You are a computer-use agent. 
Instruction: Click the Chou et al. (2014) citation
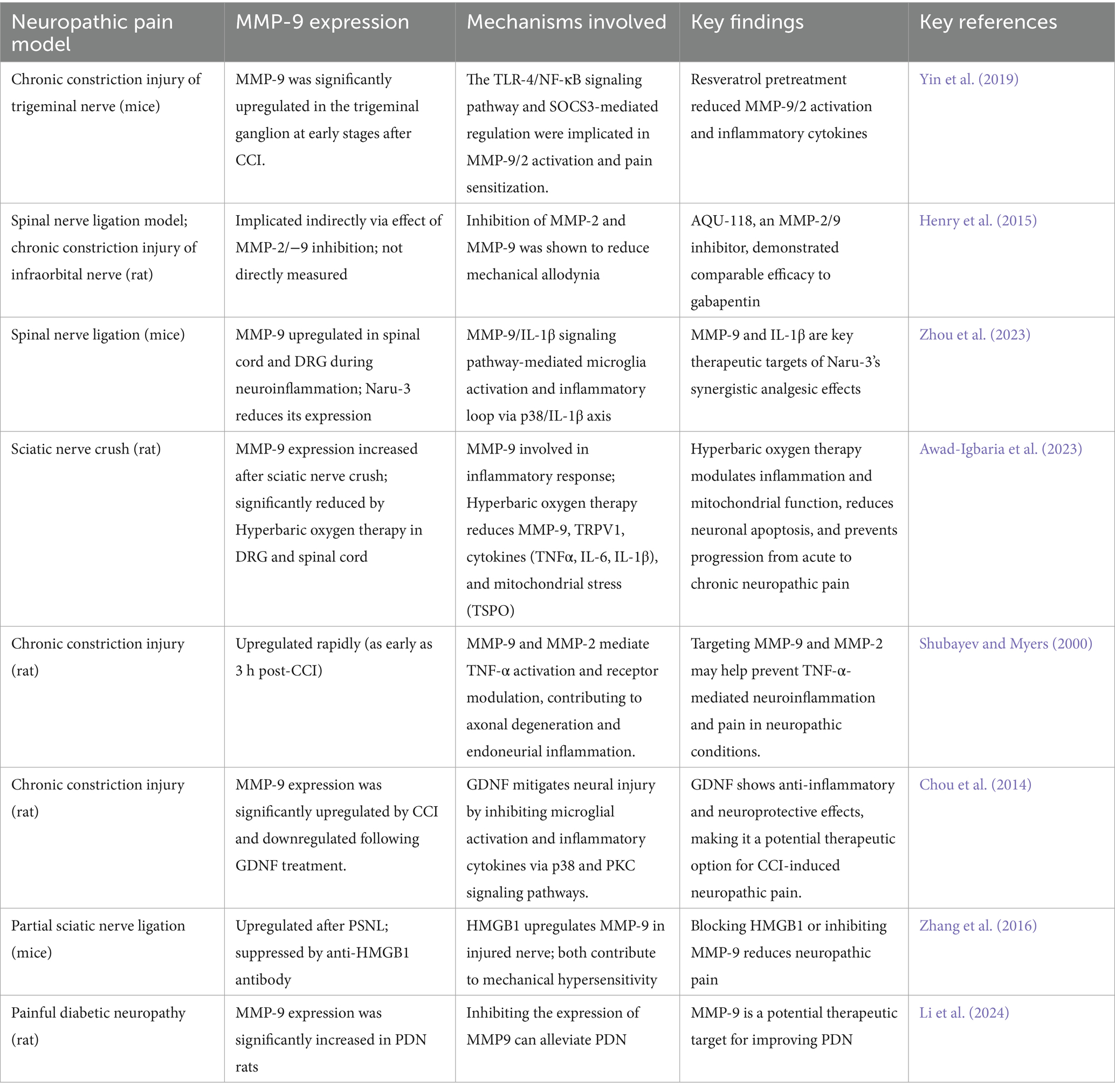[x=975, y=785]
